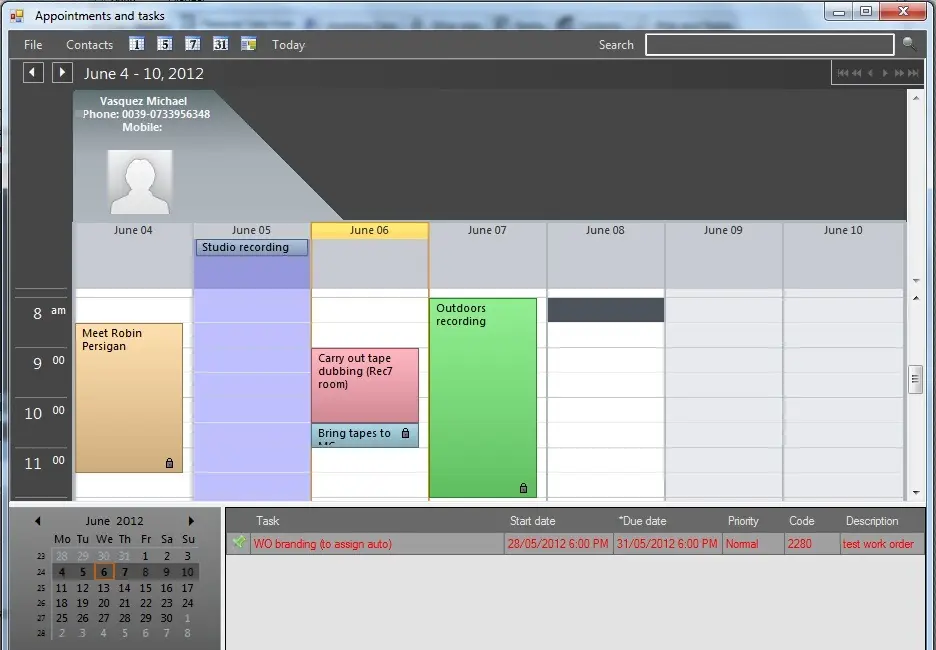Click the green pin icon on WO branding task
This screenshot has width=936, height=650.
(x=239, y=543)
